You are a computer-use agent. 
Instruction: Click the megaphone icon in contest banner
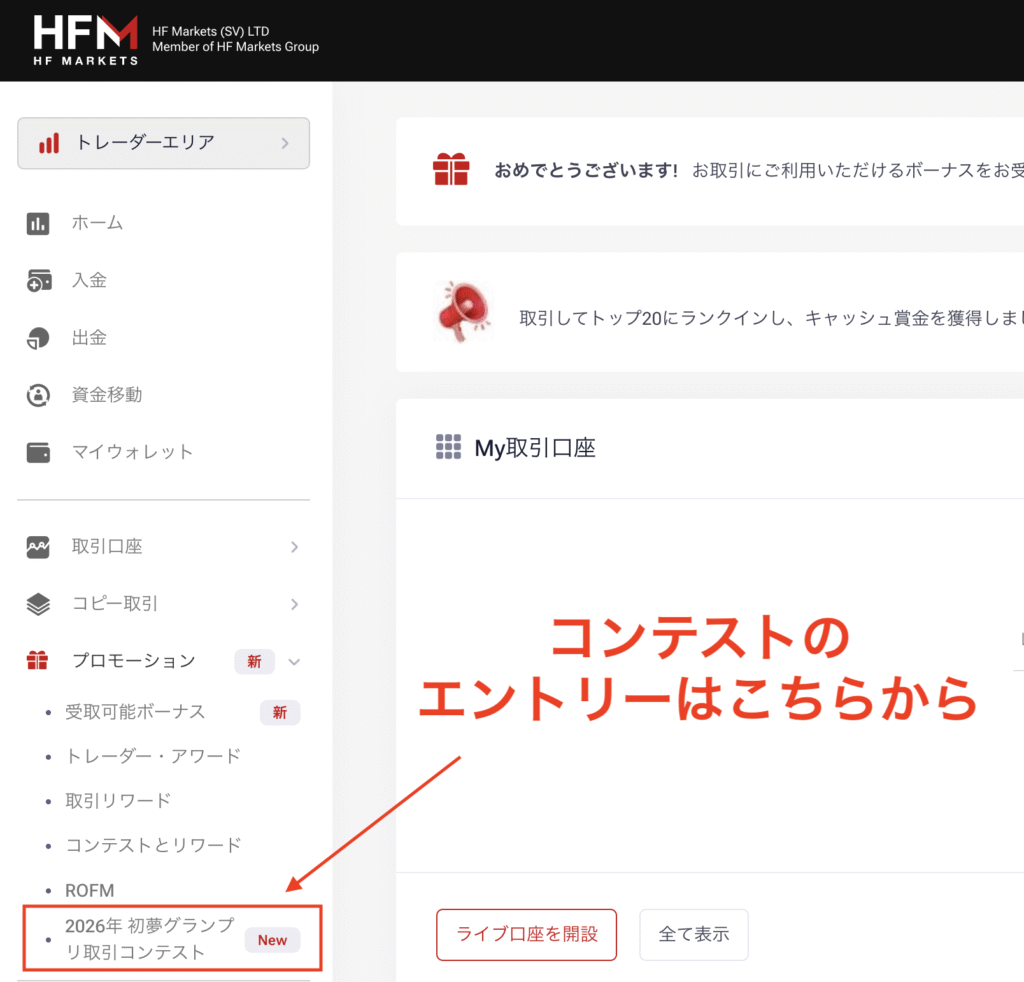[465, 311]
